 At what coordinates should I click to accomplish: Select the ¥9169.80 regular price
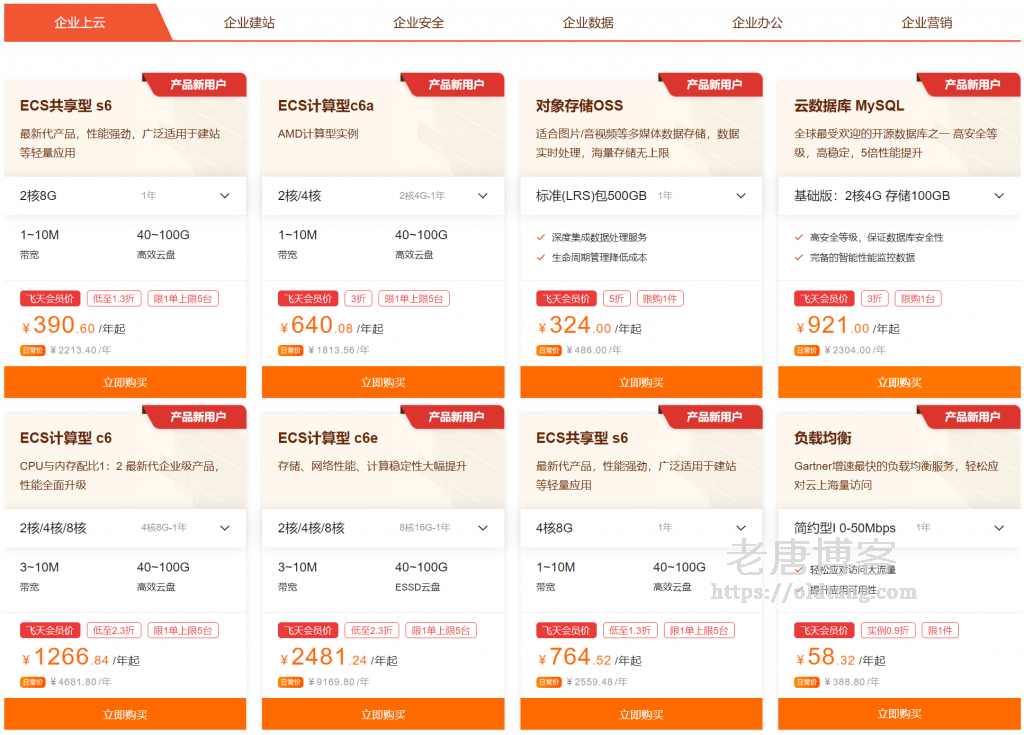[338, 682]
